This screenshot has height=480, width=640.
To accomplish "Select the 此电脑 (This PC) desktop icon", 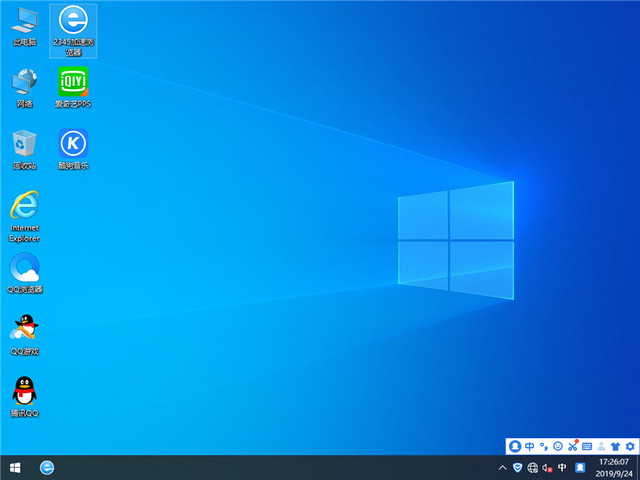I will coord(24,27).
